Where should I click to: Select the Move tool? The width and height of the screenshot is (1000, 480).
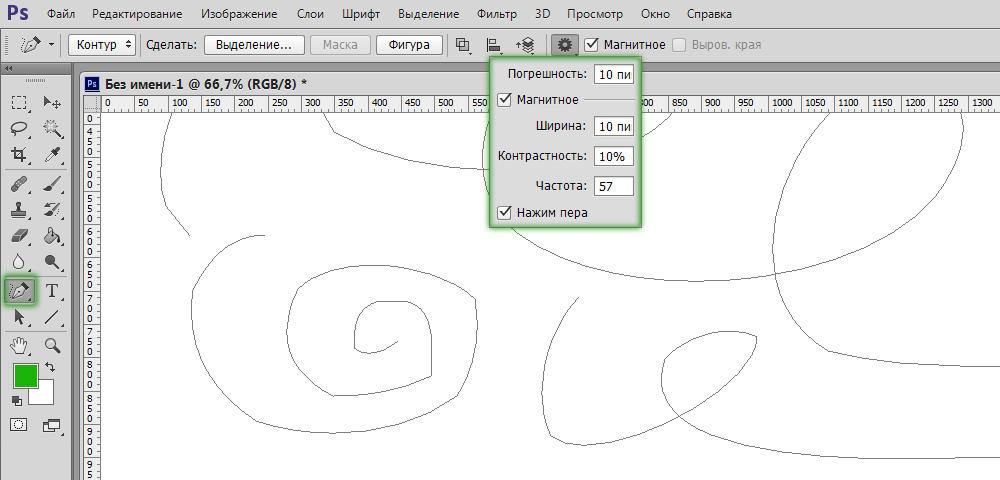click(x=52, y=103)
